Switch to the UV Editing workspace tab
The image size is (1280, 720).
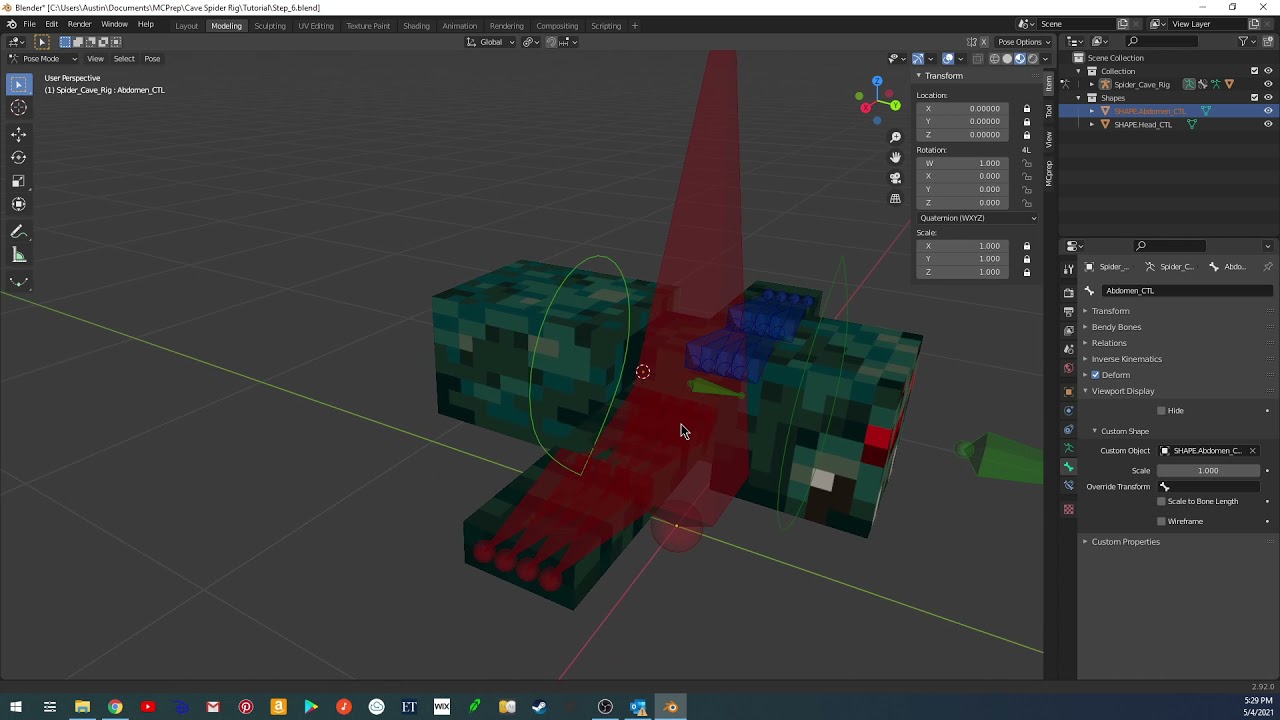tap(316, 25)
